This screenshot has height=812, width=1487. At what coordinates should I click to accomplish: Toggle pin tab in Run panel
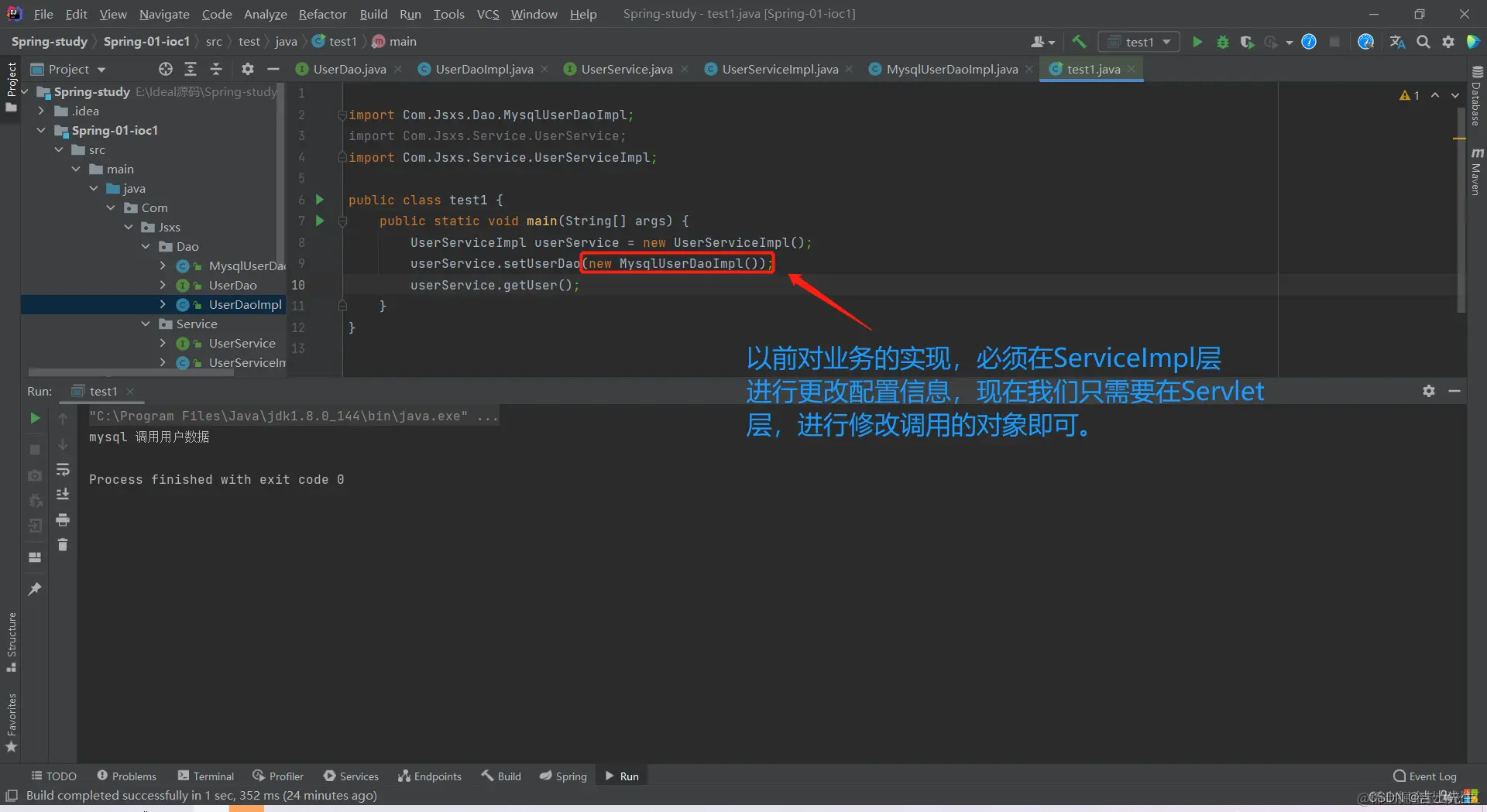pos(35,589)
